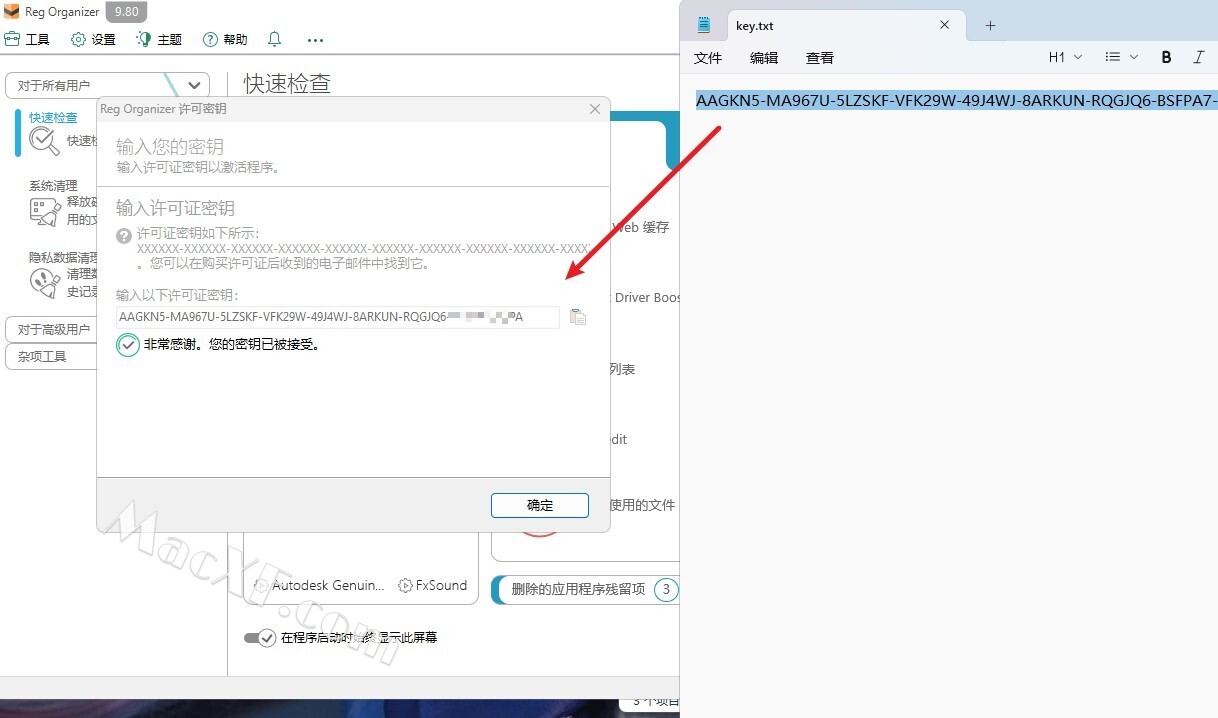Expand the 对于高级用户 section
This screenshot has height=718, width=1218.
point(52,329)
